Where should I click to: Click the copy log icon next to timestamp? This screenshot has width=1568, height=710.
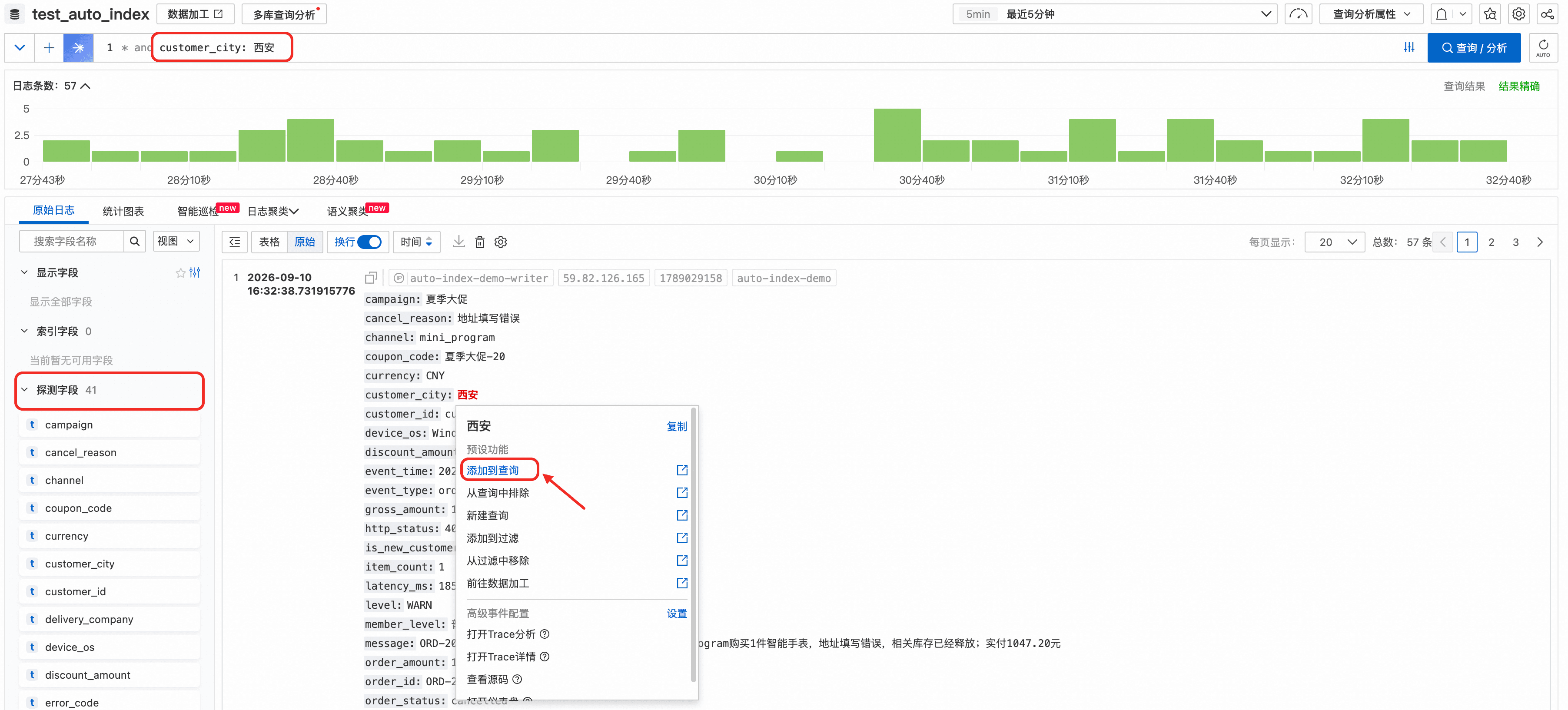point(371,277)
